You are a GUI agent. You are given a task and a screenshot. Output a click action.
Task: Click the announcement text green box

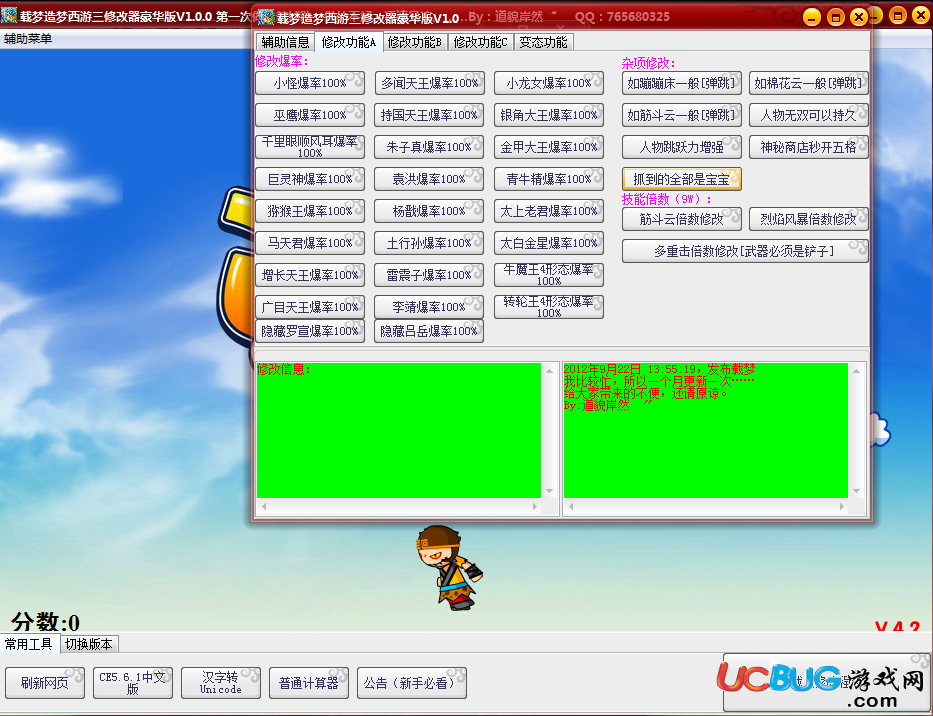click(706, 430)
